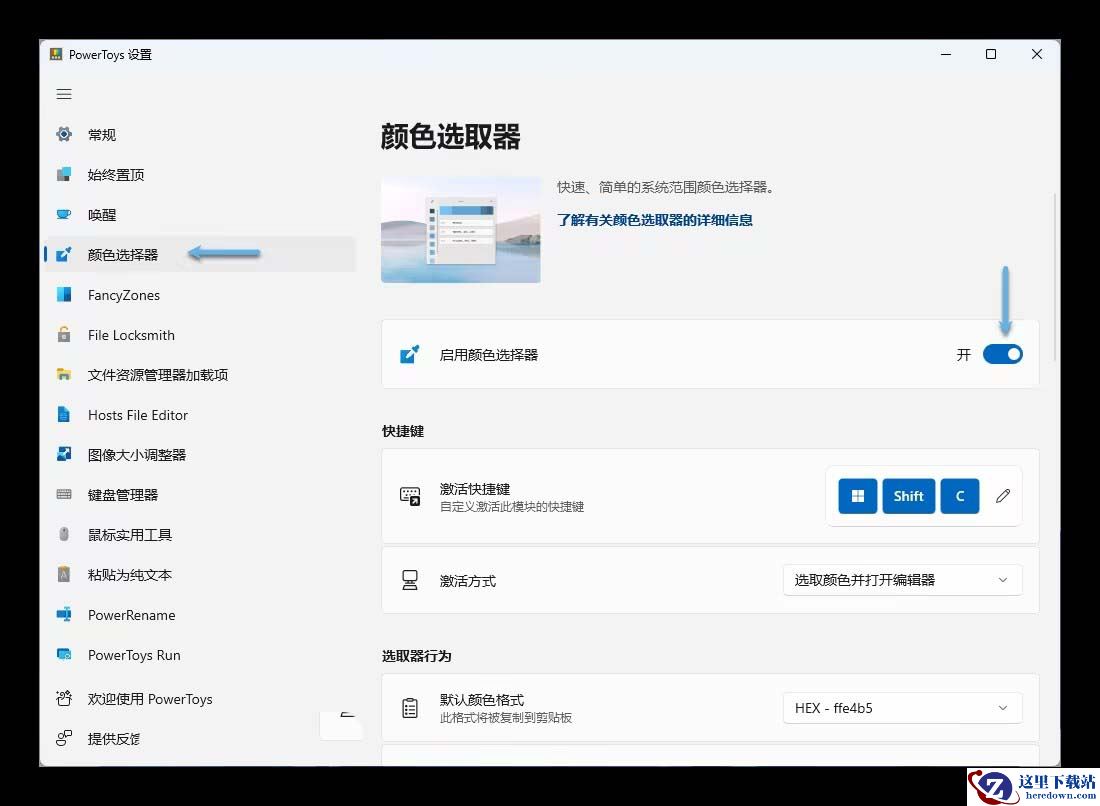The image size is (1100, 806).
Task: Maximize the PowerToys settings window
Action: 991,54
